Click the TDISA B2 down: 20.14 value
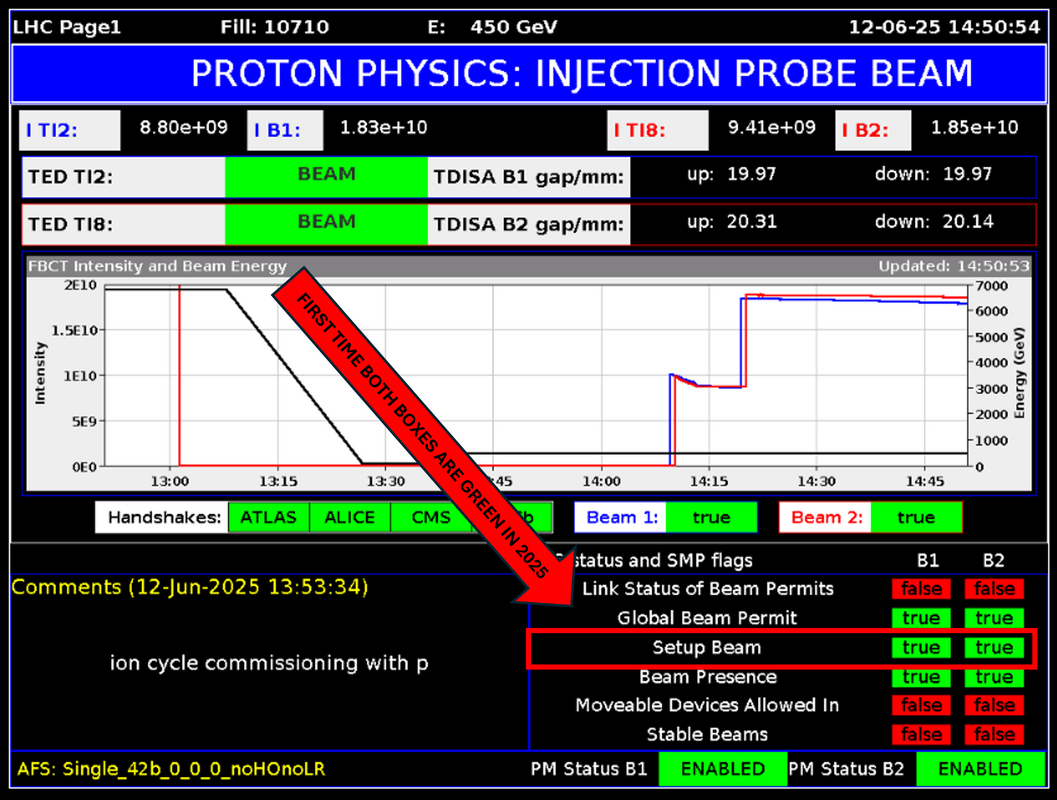The height and width of the screenshot is (800, 1057). (934, 221)
